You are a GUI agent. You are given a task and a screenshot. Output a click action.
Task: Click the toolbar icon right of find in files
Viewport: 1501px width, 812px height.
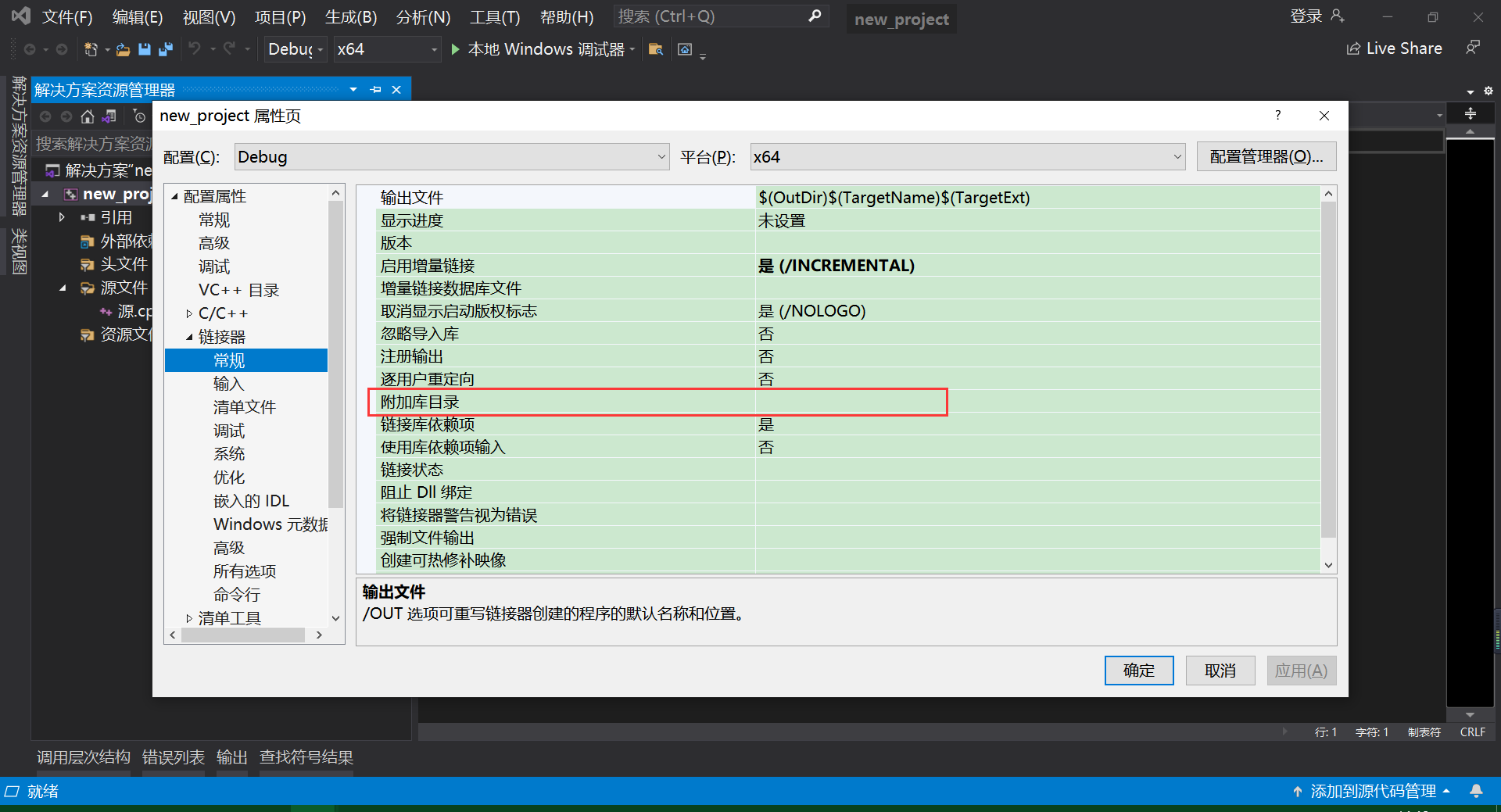[685, 49]
